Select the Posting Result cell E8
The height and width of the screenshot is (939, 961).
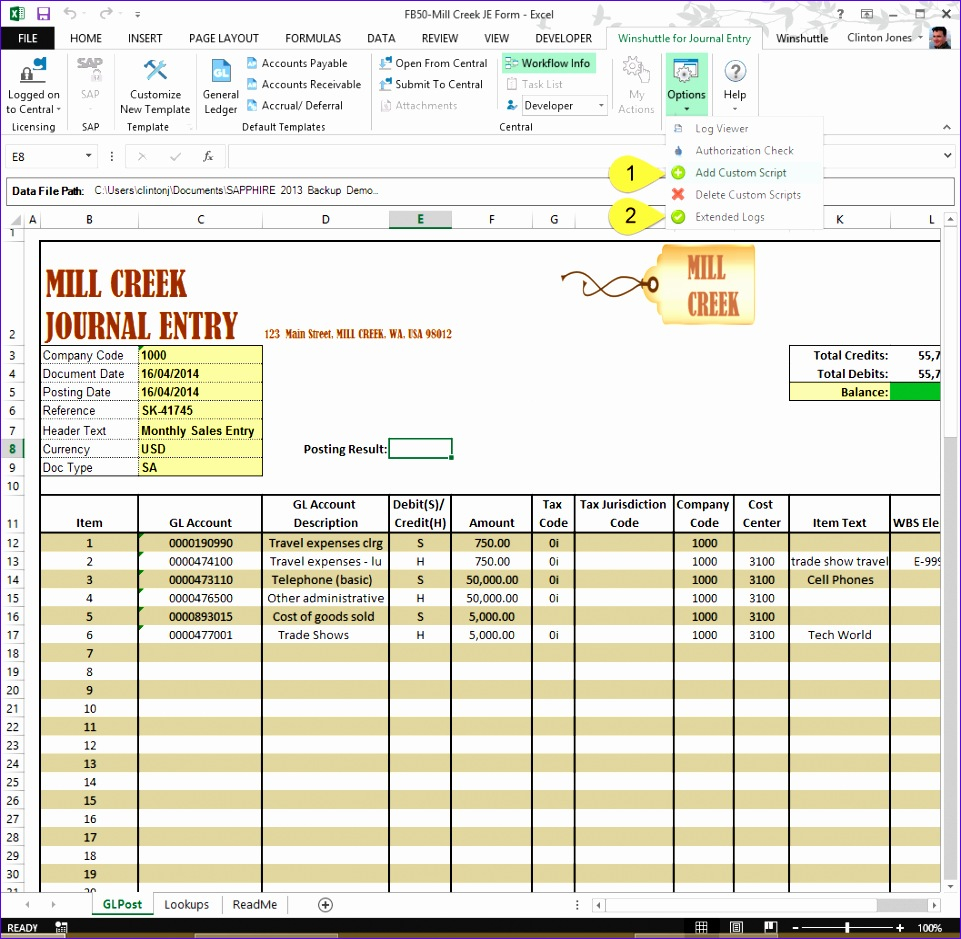click(x=420, y=449)
